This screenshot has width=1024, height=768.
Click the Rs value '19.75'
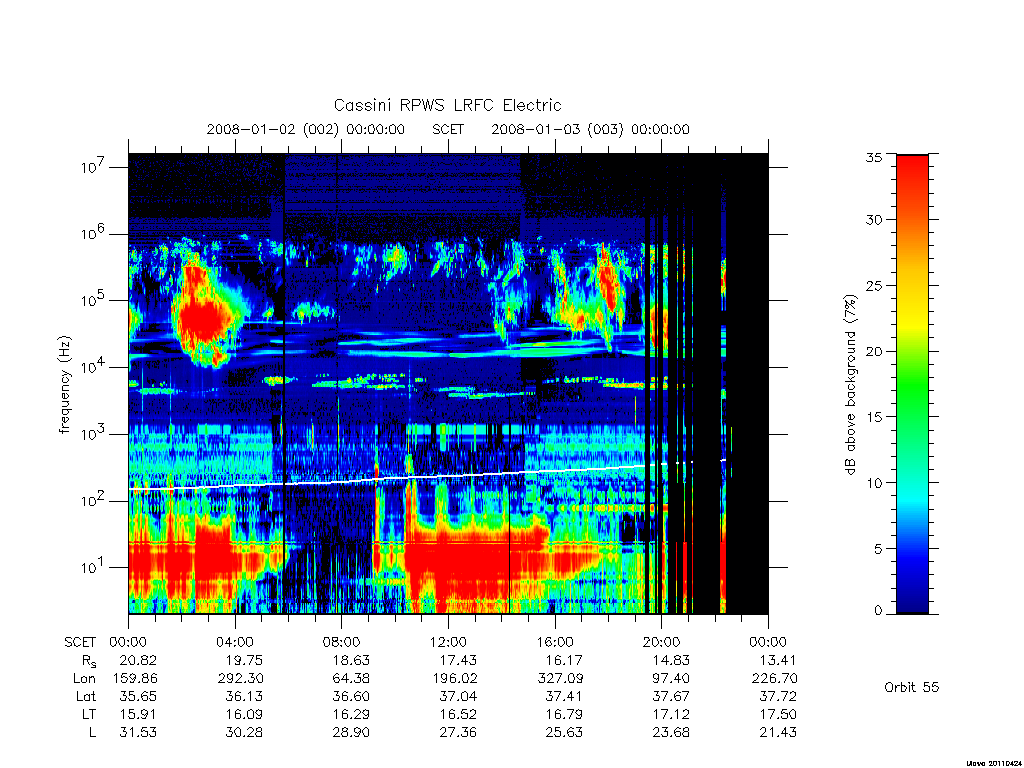coord(244,660)
